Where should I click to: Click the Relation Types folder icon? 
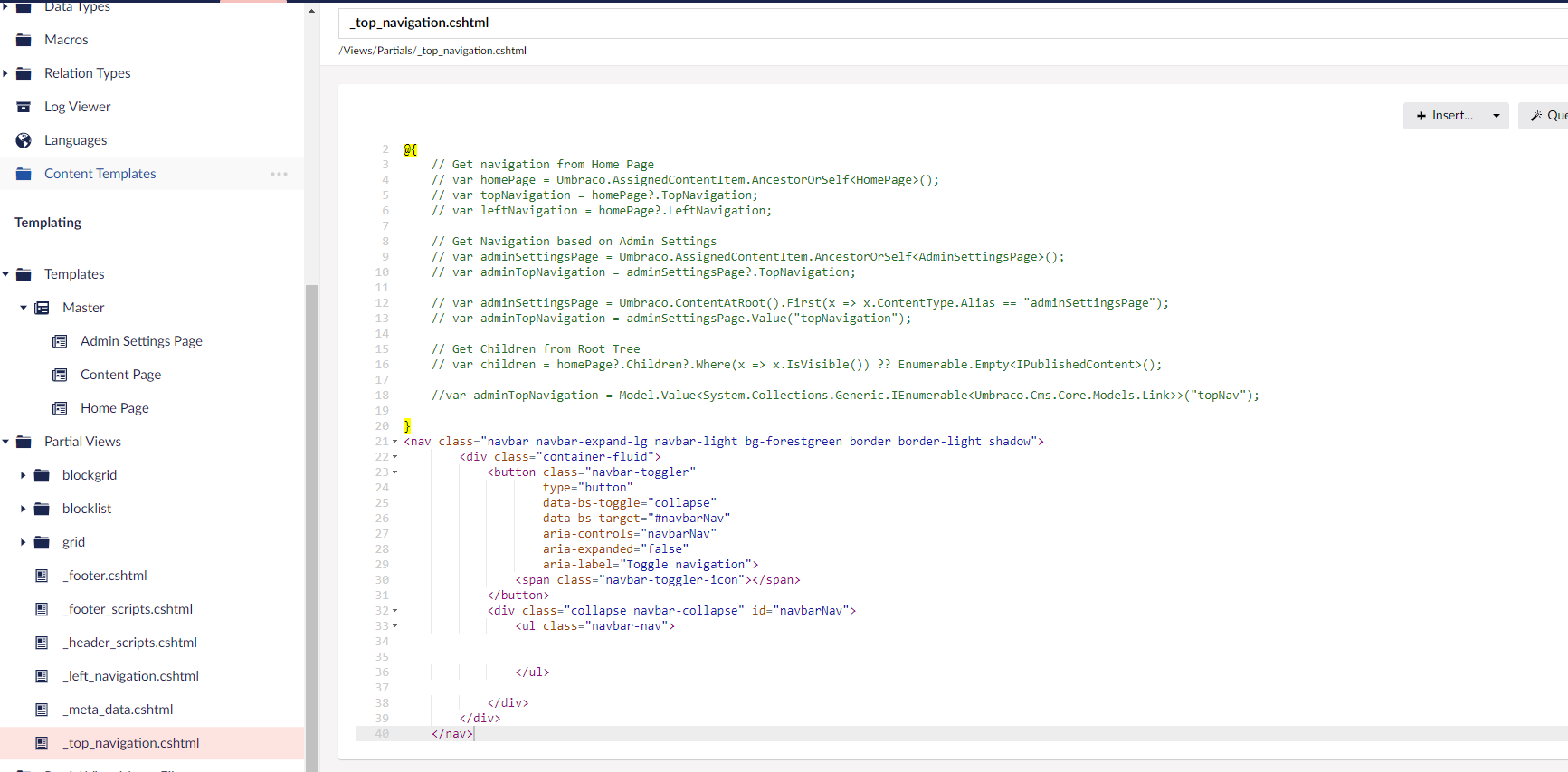[24, 73]
